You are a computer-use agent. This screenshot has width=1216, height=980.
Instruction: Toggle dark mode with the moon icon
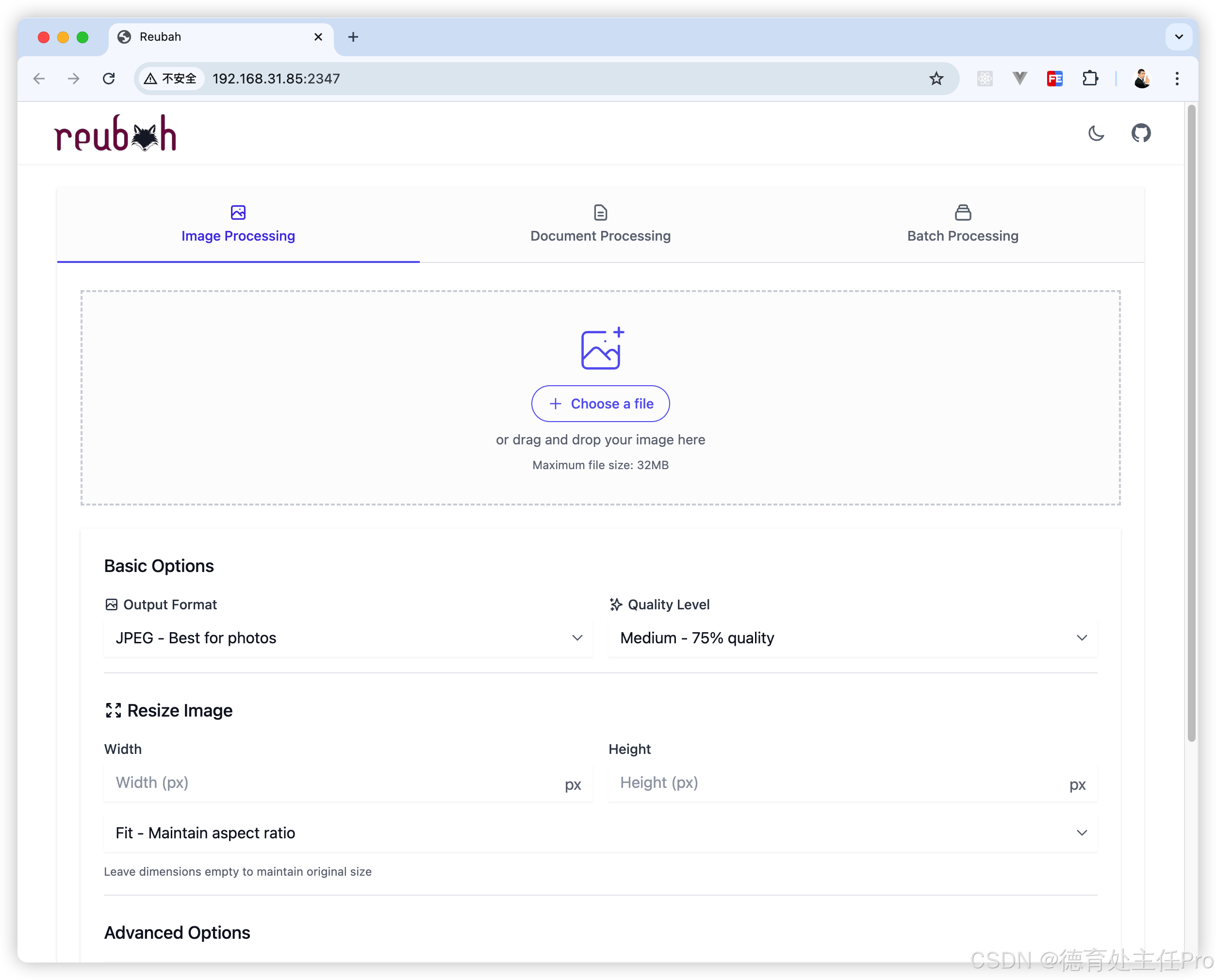pos(1096,134)
